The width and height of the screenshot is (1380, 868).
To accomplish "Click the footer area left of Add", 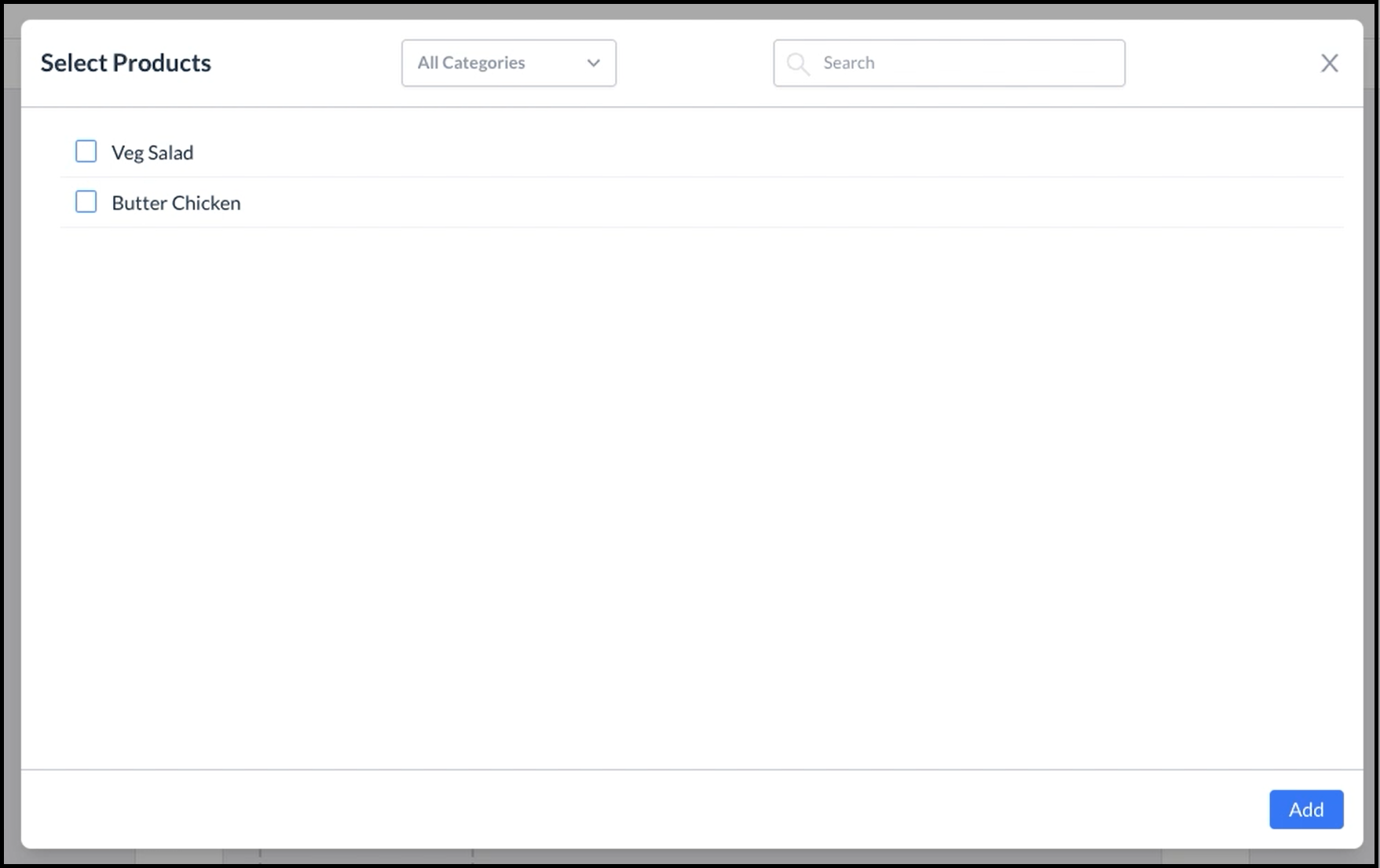I will [x=628, y=809].
